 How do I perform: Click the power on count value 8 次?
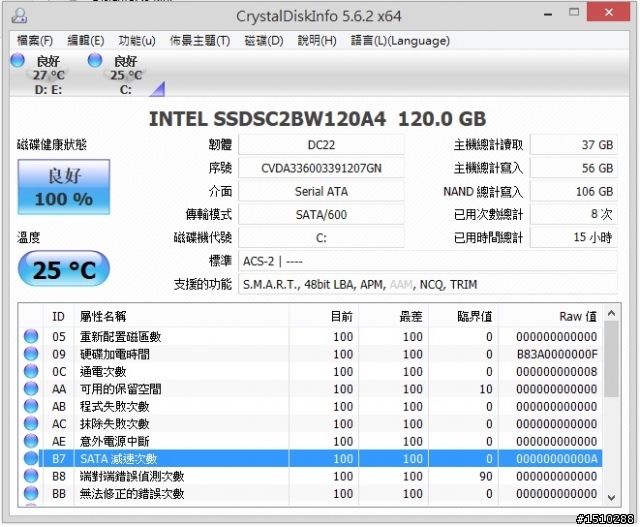tap(573, 215)
